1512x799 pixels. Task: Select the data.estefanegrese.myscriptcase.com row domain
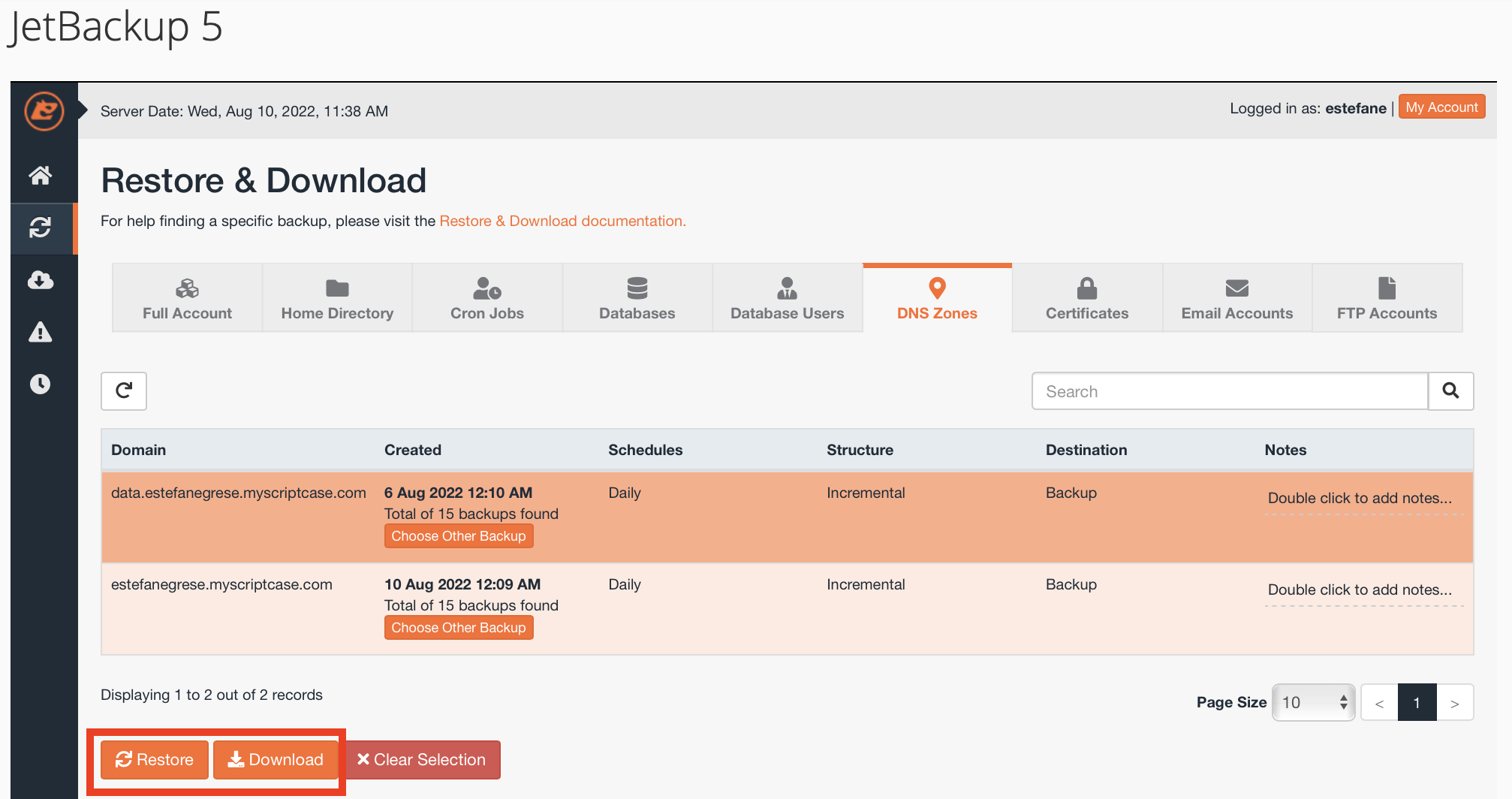[239, 493]
